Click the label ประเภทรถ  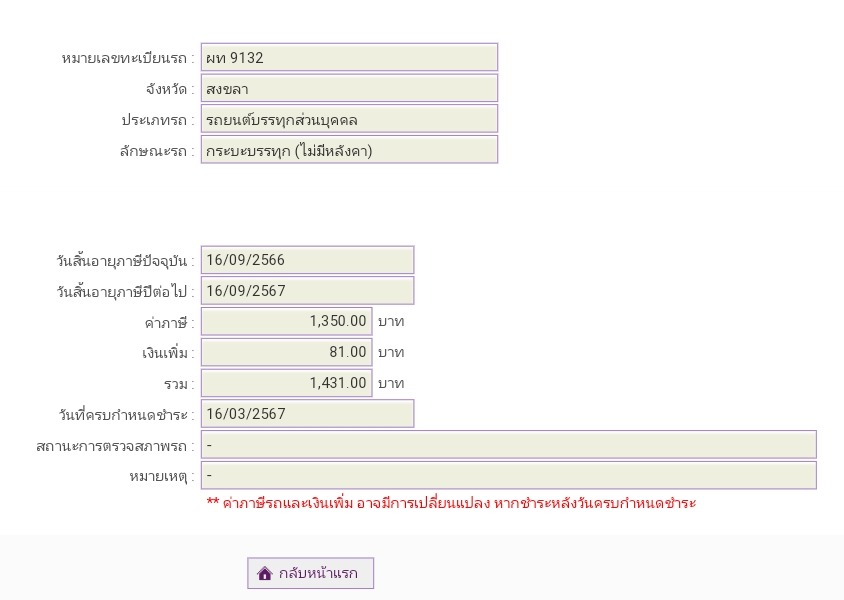coord(158,120)
